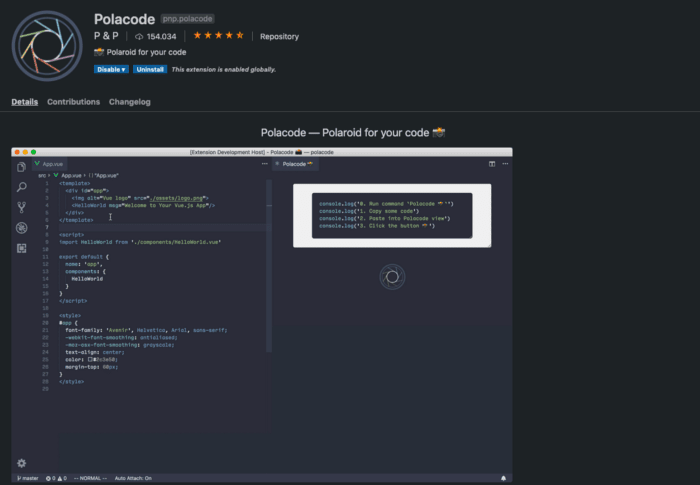Open the Search magnifier in activity bar

pos(21,187)
